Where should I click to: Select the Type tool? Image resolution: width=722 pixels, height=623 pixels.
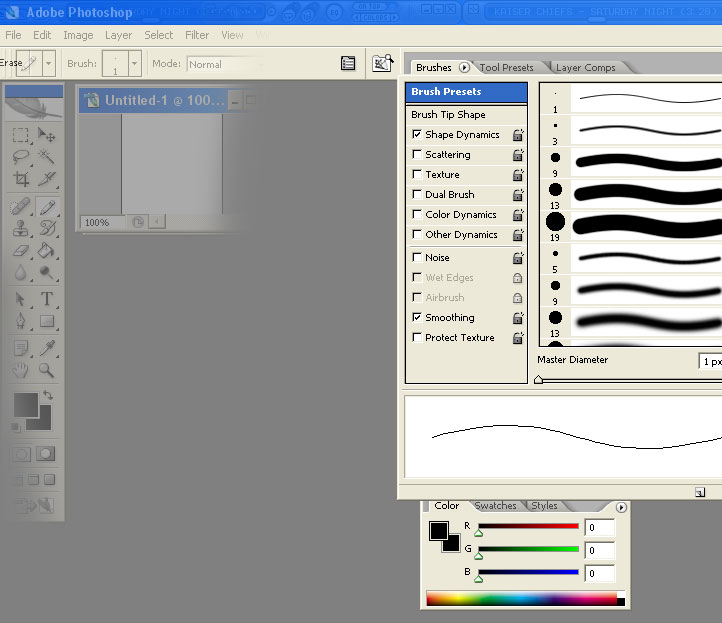click(47, 299)
